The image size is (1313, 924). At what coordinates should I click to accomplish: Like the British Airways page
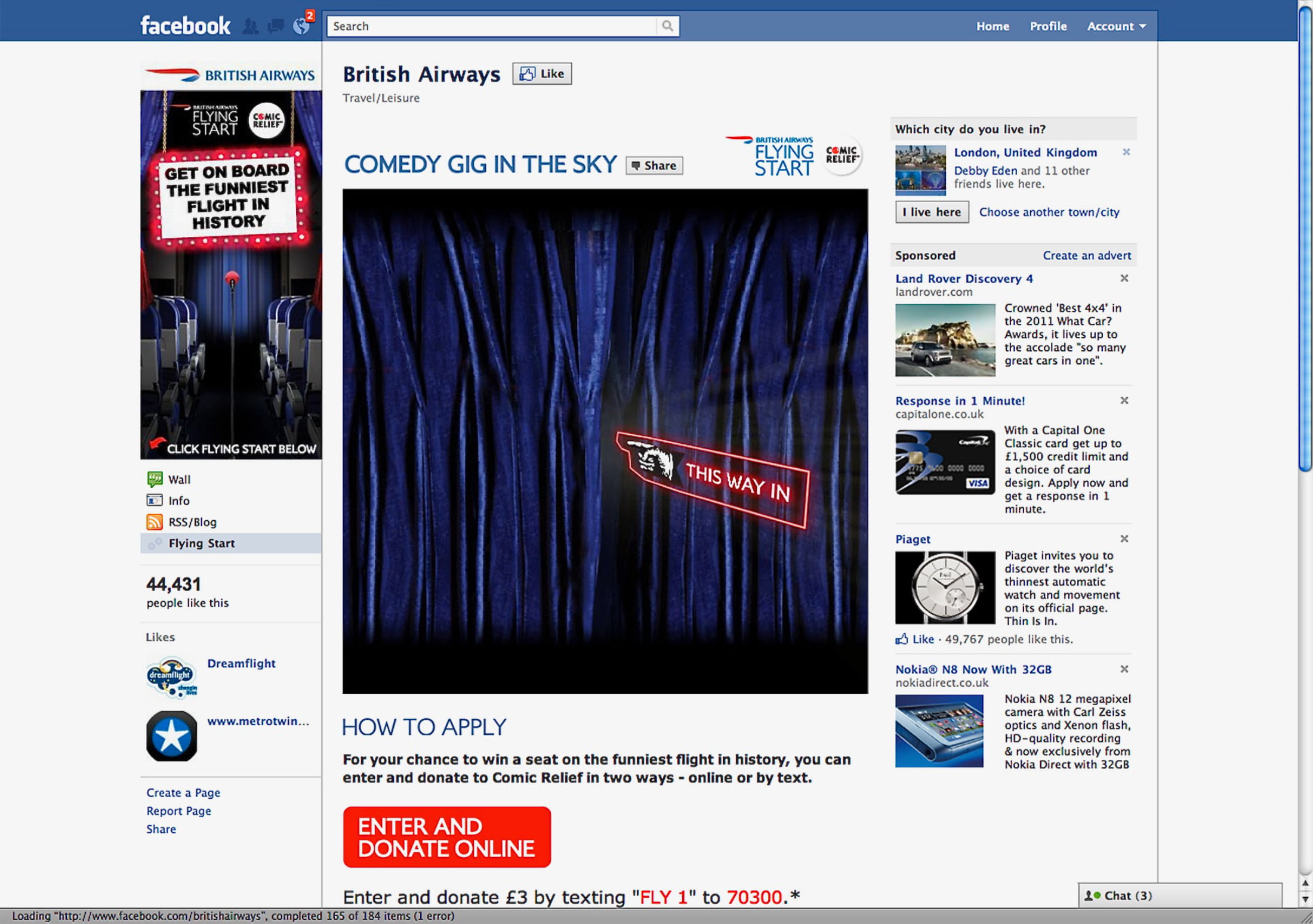[542, 74]
